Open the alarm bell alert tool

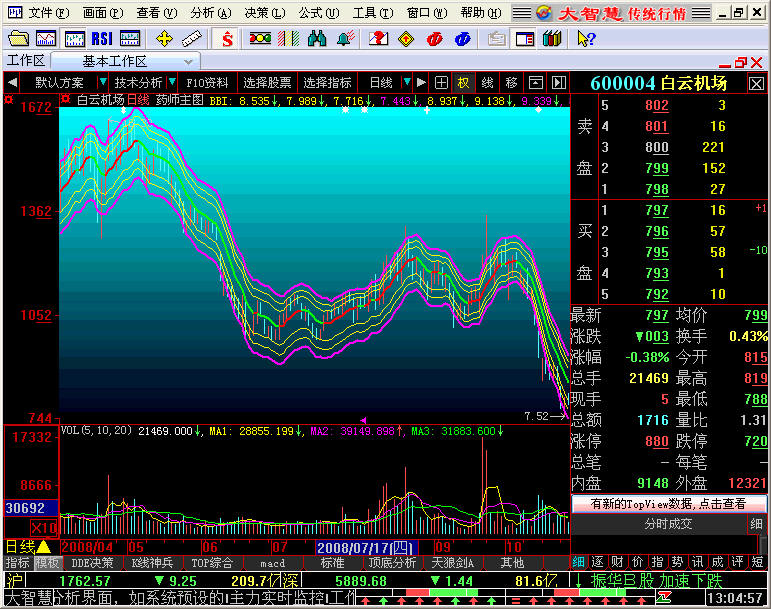(346, 38)
